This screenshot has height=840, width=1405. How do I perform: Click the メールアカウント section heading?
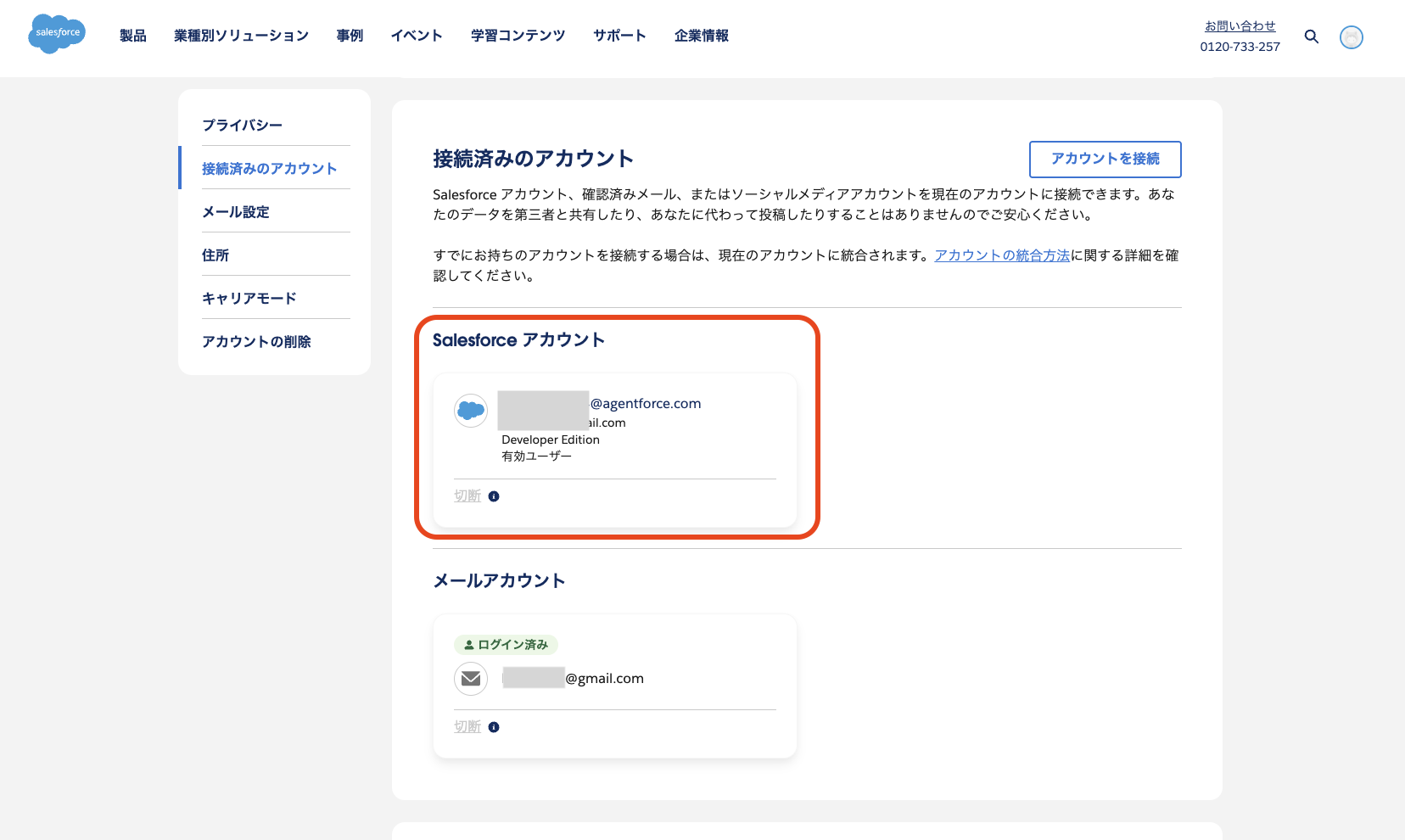coord(499,580)
